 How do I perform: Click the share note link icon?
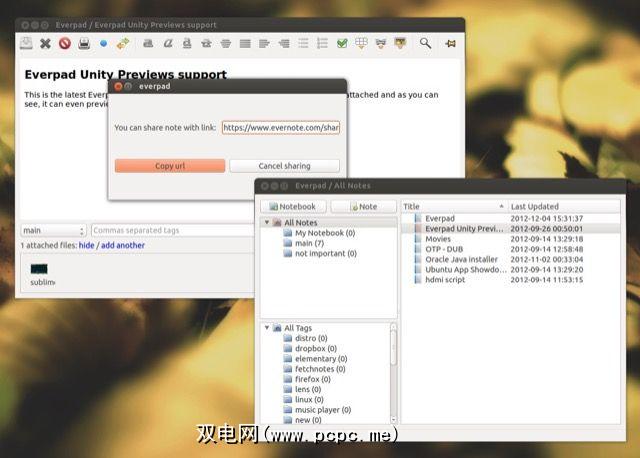tap(123, 43)
